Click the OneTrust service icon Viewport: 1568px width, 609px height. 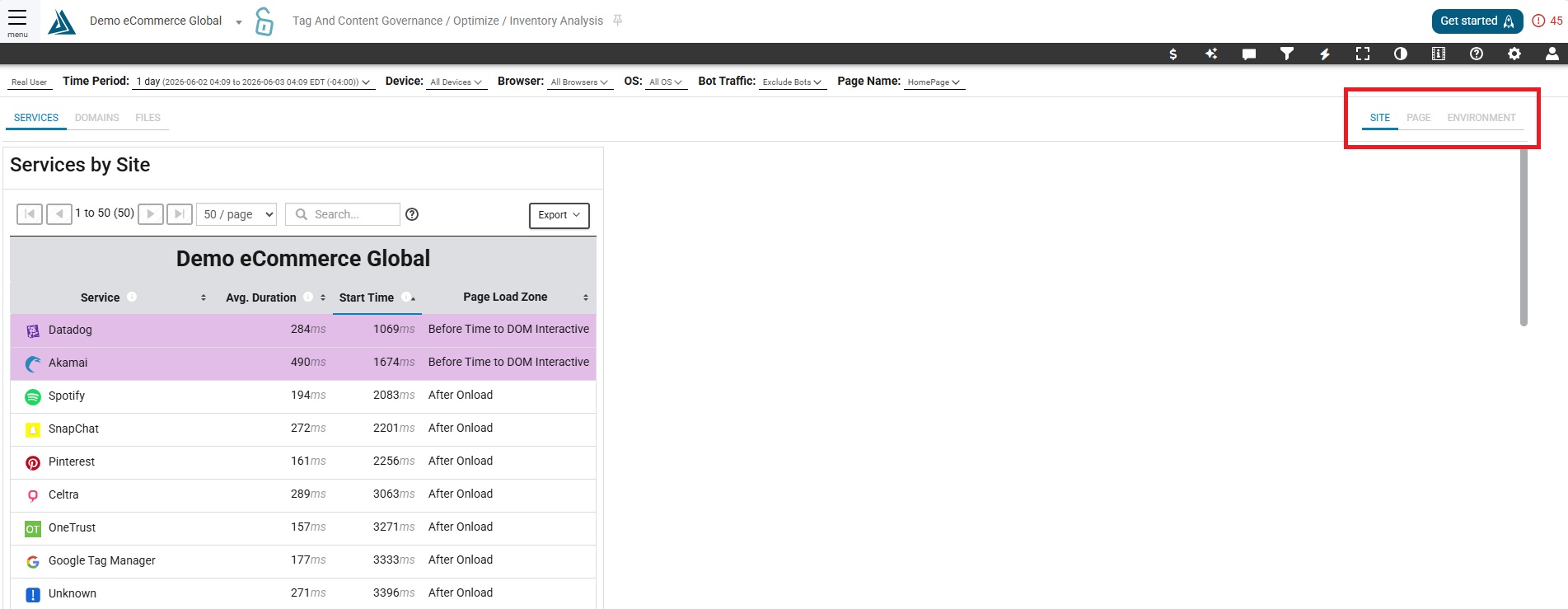(33, 528)
